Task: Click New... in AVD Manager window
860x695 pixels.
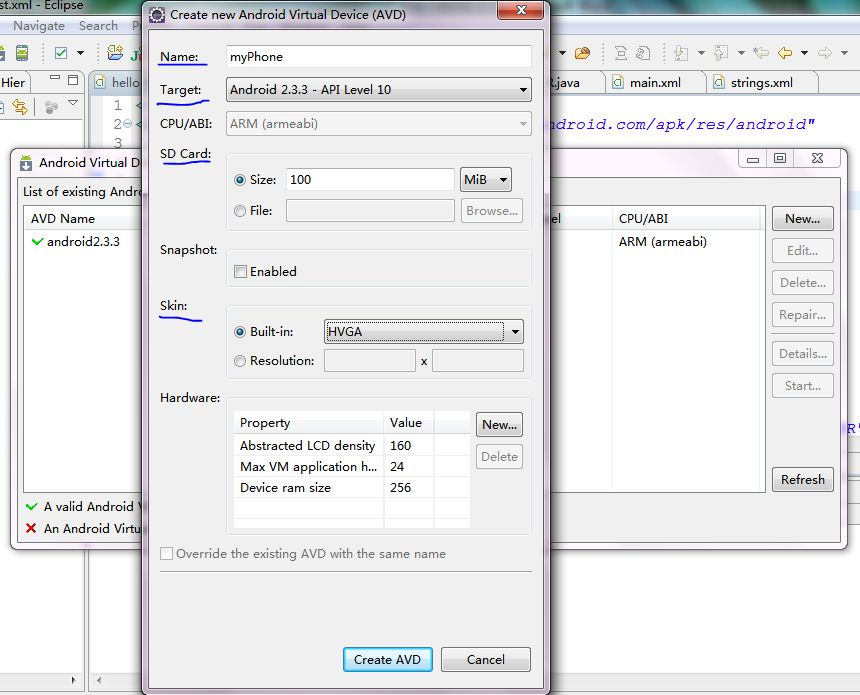Action: point(802,218)
